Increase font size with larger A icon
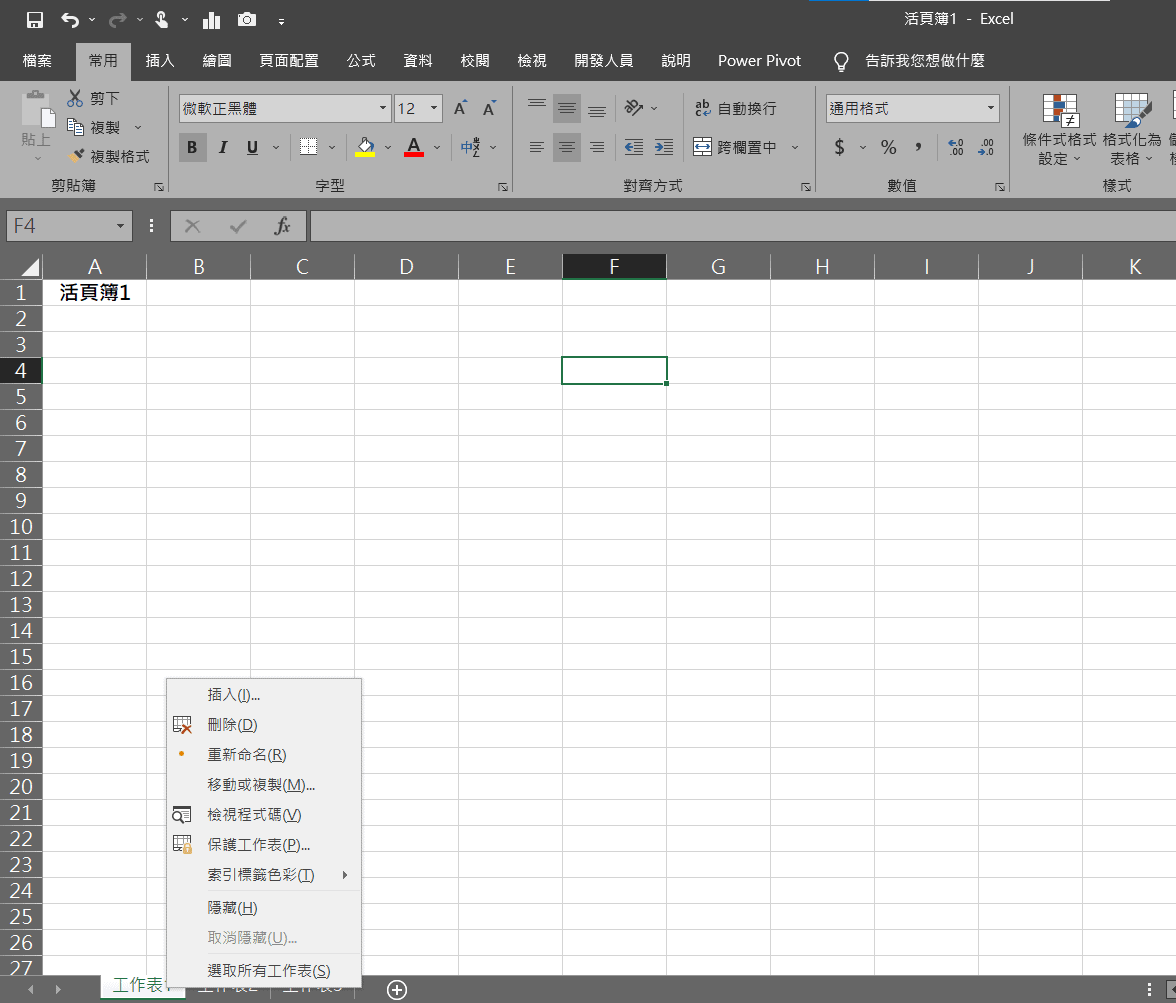Image resolution: width=1176 pixels, height=1003 pixels. (460, 108)
